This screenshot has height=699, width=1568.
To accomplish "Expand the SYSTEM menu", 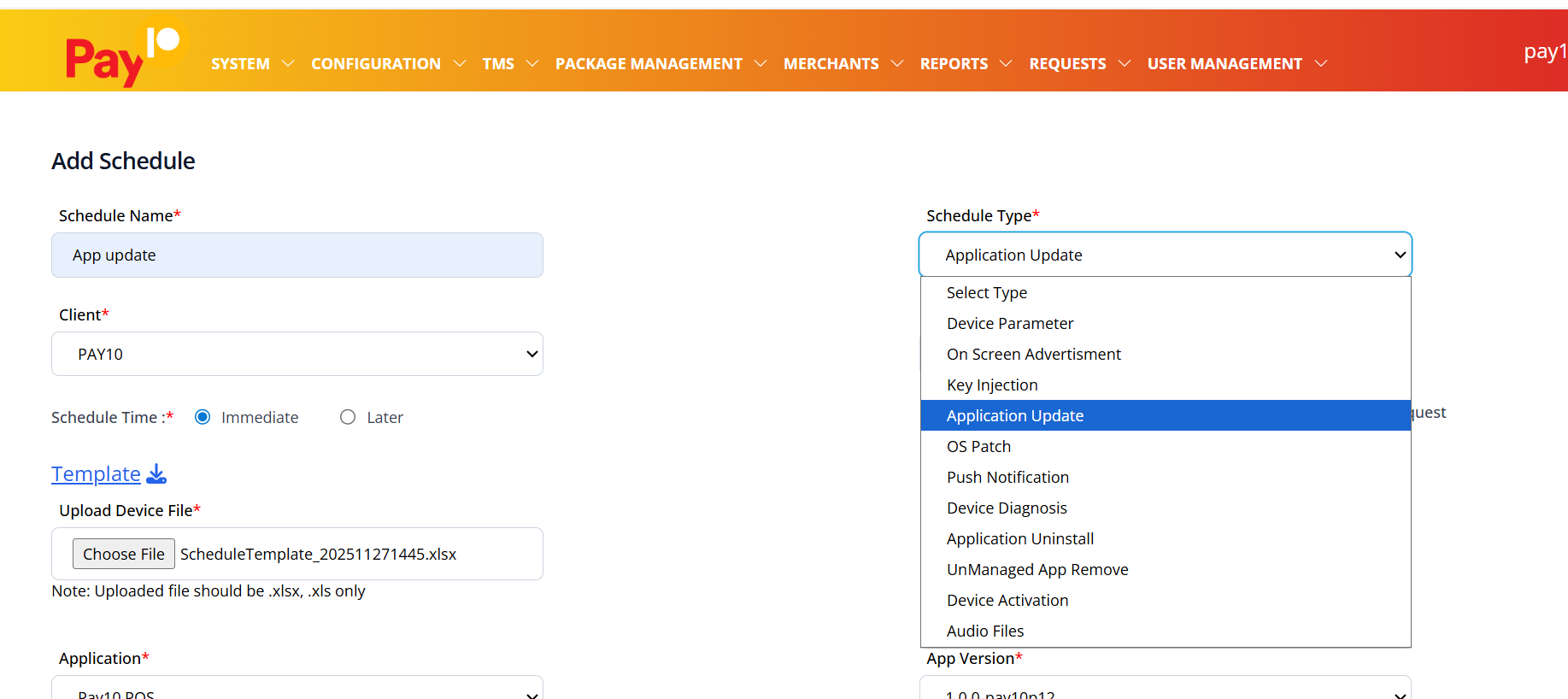I will click(252, 64).
